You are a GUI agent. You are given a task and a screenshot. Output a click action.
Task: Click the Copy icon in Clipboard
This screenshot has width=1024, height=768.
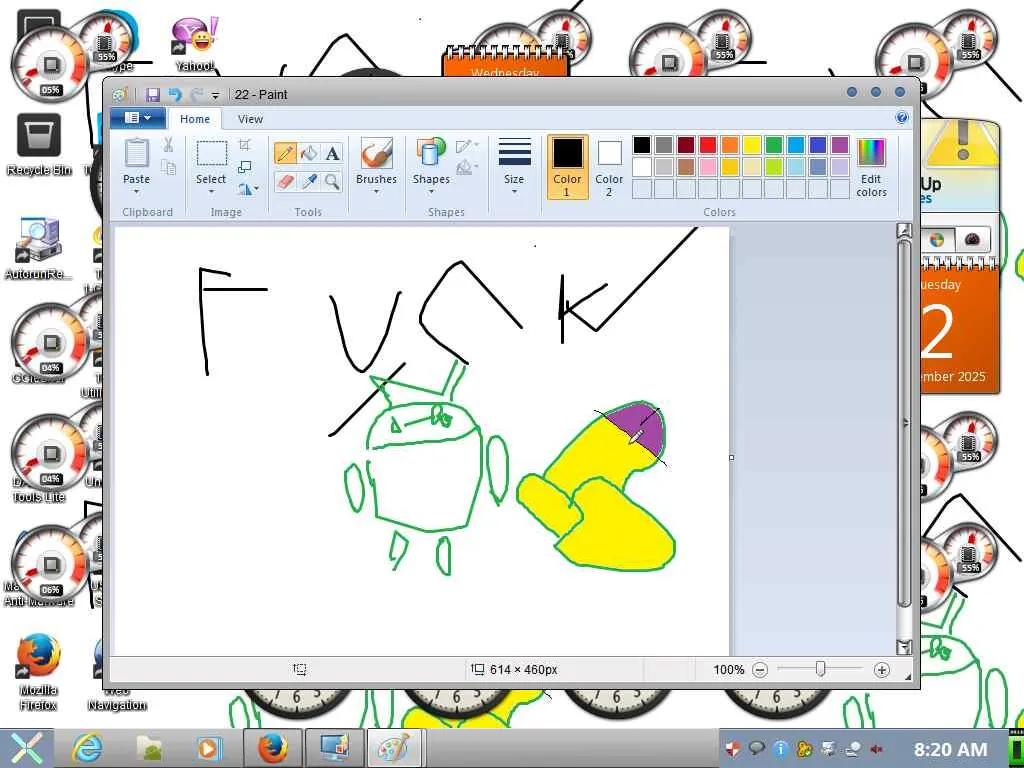click(168, 168)
